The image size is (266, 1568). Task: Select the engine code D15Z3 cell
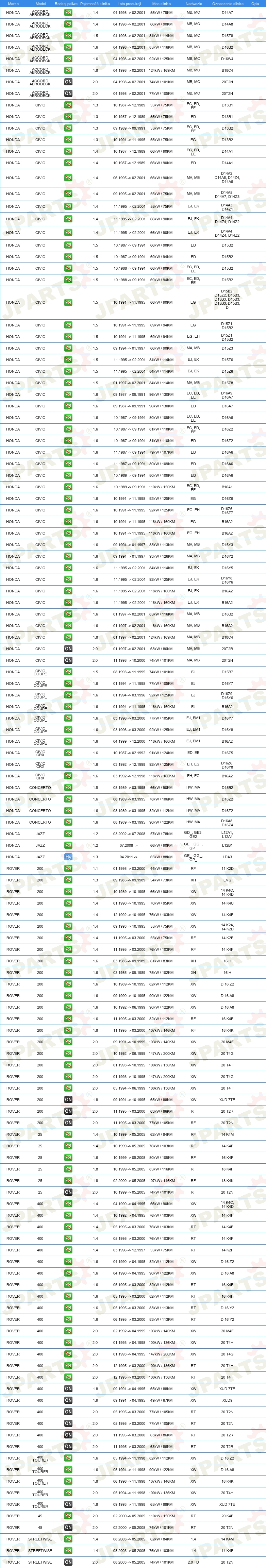click(227, 349)
